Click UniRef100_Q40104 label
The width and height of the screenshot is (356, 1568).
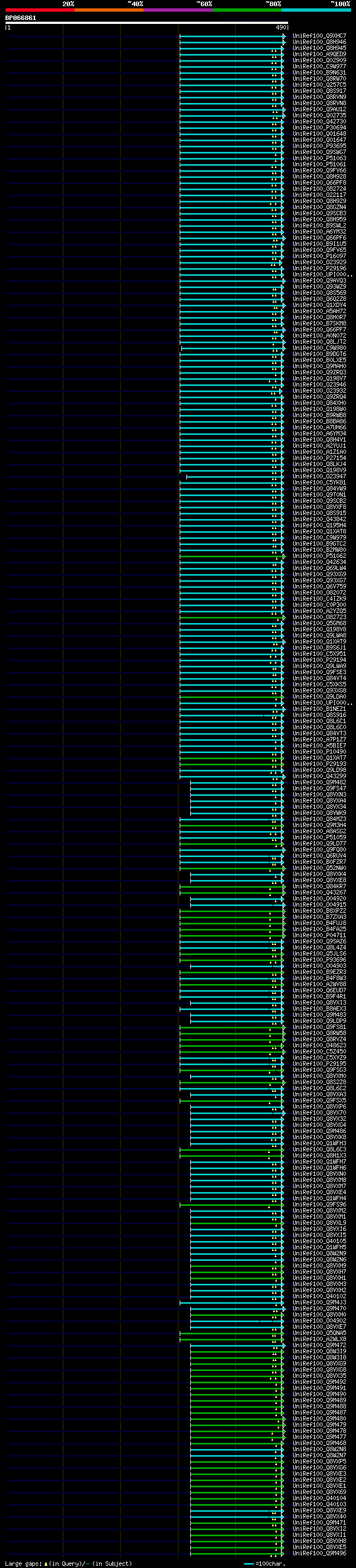click(x=319, y=1498)
